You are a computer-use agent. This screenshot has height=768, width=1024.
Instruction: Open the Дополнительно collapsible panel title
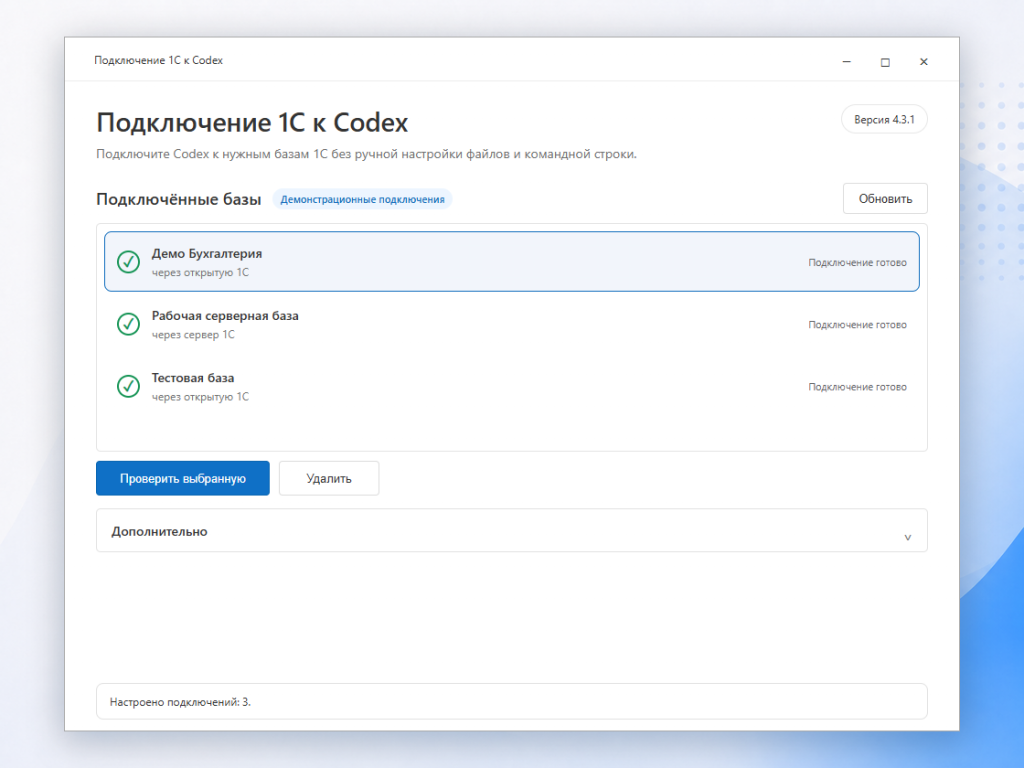pyautogui.click(x=159, y=532)
